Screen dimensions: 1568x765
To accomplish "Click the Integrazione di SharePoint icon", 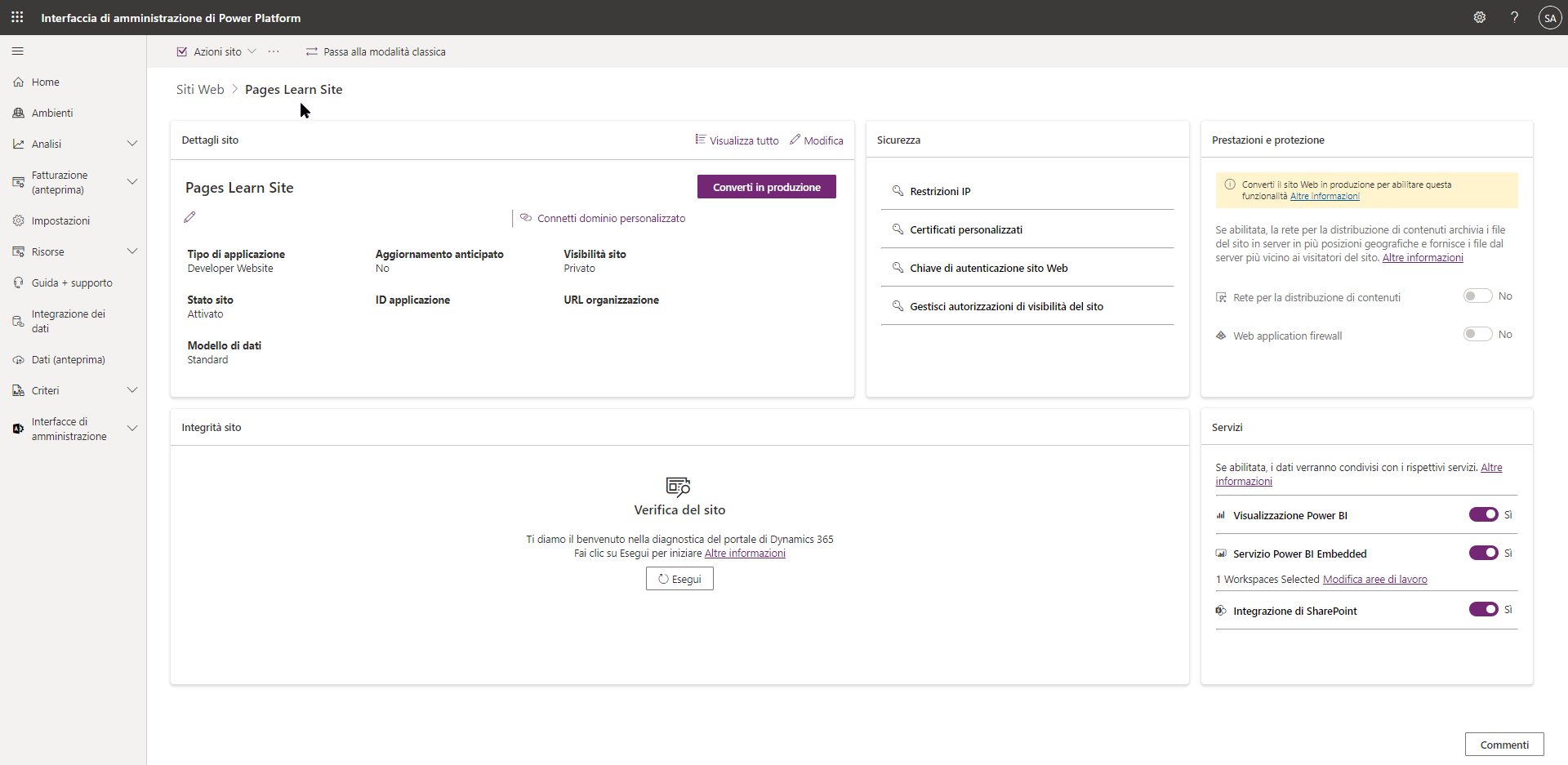I will (1221, 611).
